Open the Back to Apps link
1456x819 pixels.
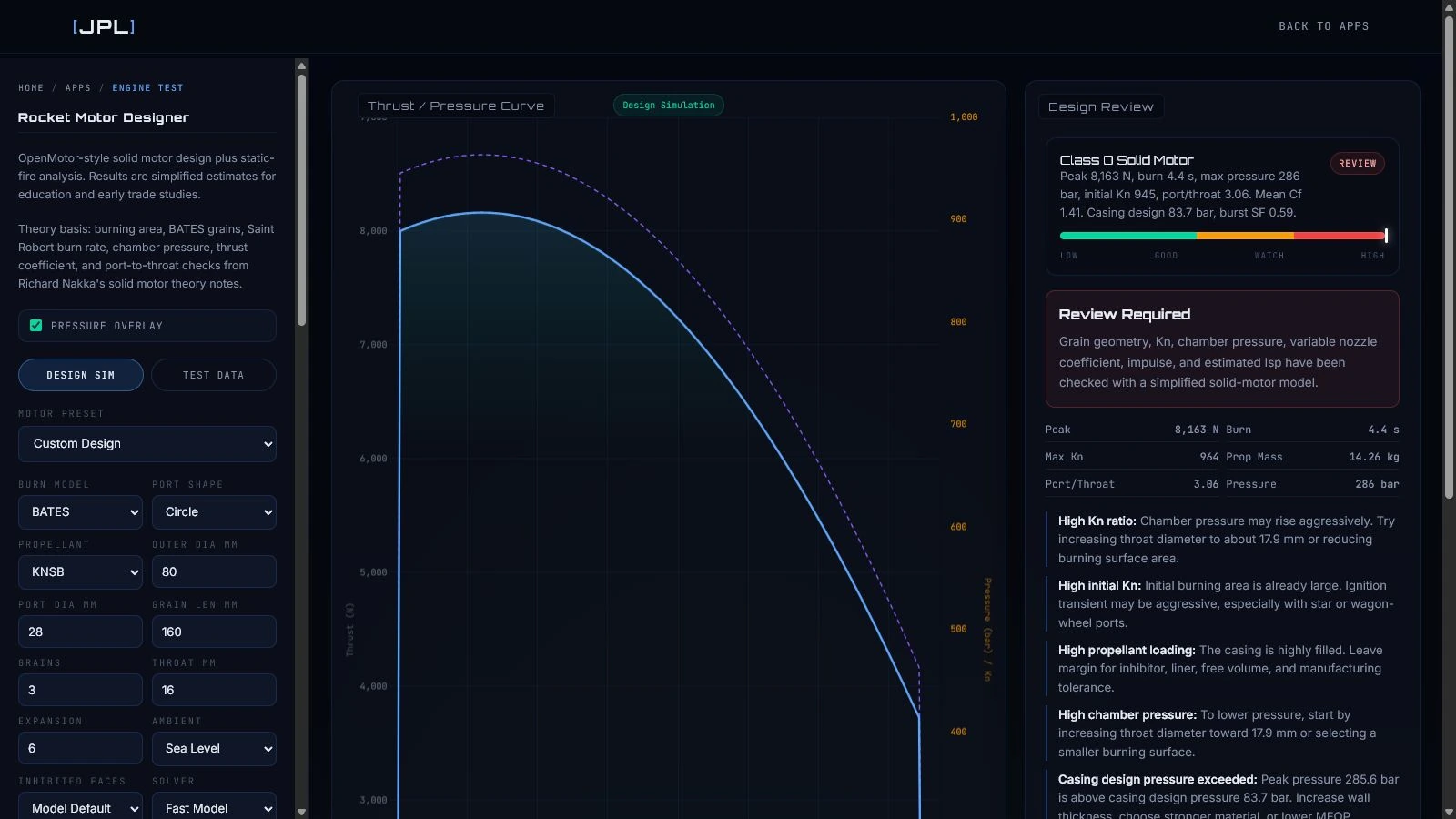point(1323,26)
